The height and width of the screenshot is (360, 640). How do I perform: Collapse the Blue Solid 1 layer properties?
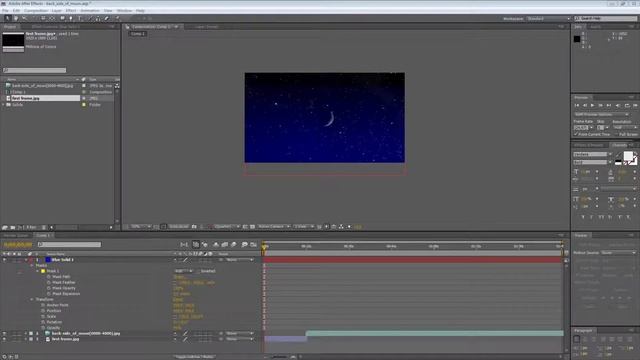[27, 260]
